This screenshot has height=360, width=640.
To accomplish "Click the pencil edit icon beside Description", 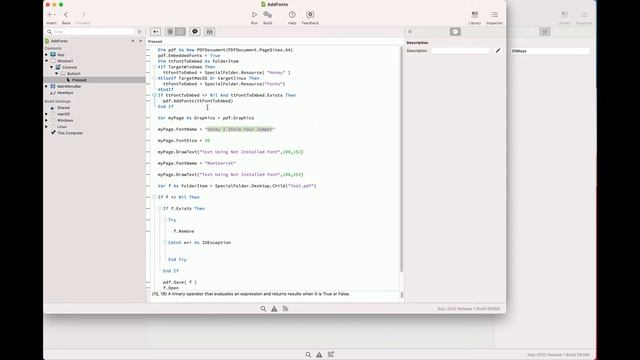I will coord(498,51).
